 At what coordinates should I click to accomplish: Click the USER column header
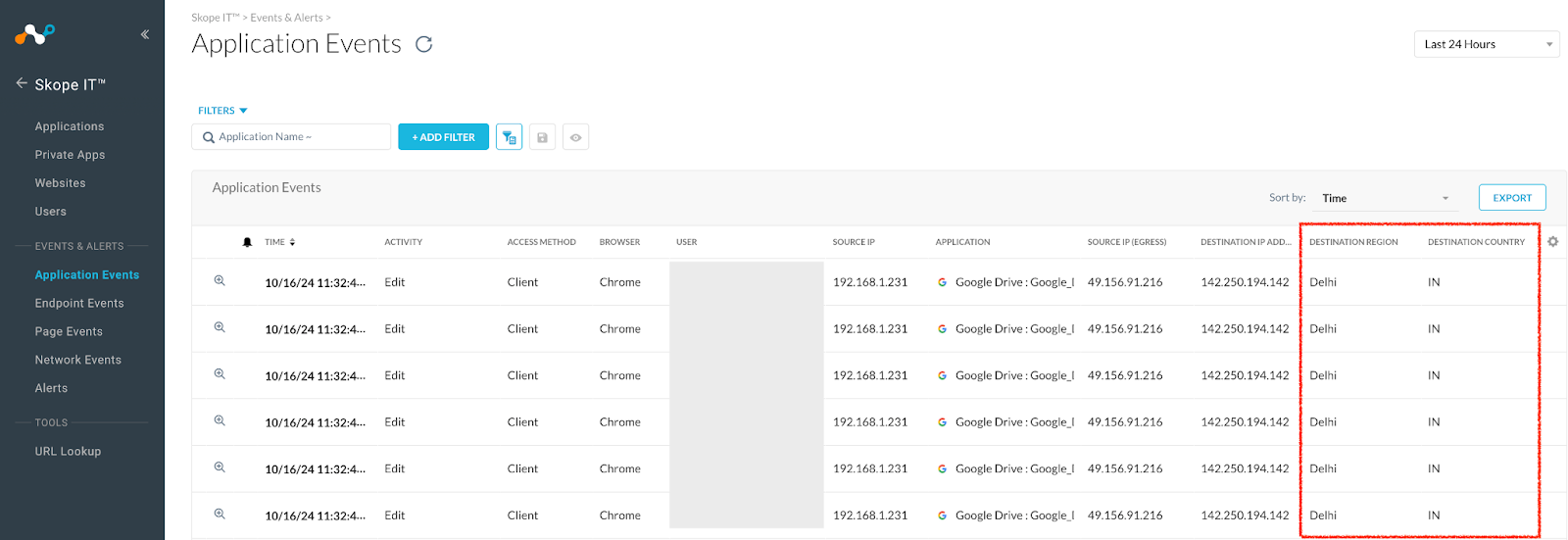(x=686, y=242)
